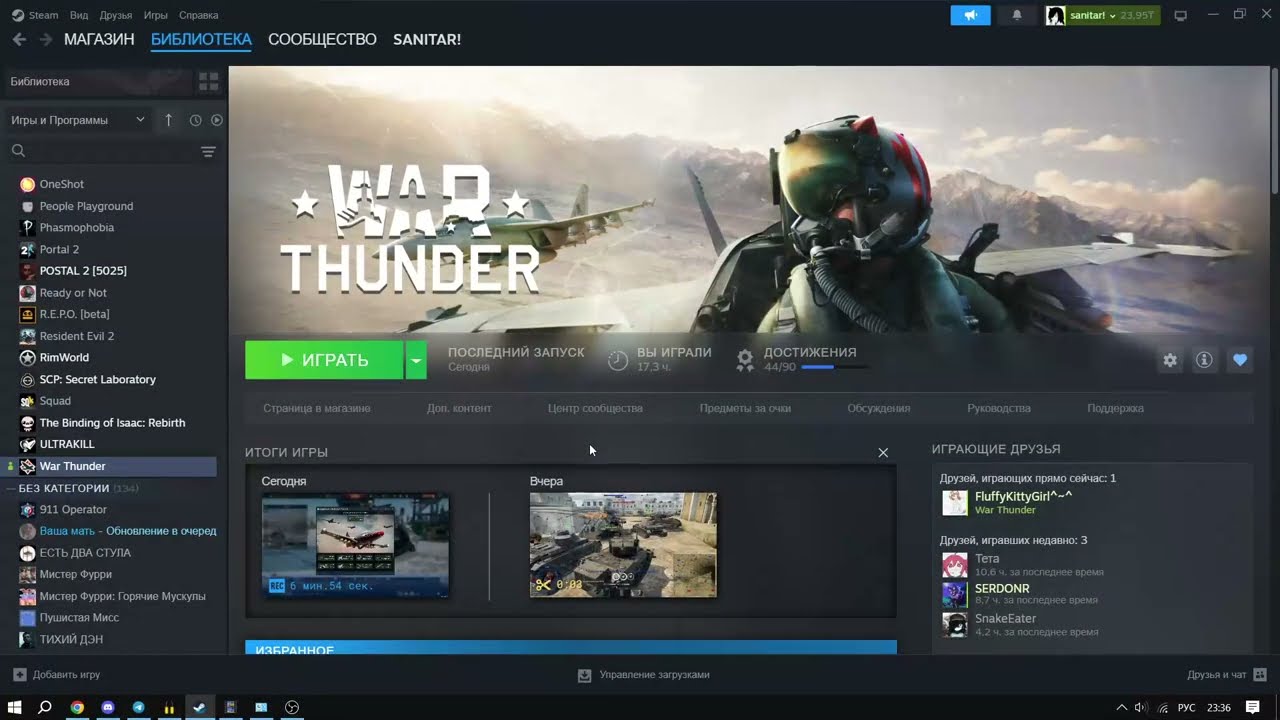Show game info panel icon
Image resolution: width=1280 pixels, height=720 pixels.
click(x=1204, y=360)
